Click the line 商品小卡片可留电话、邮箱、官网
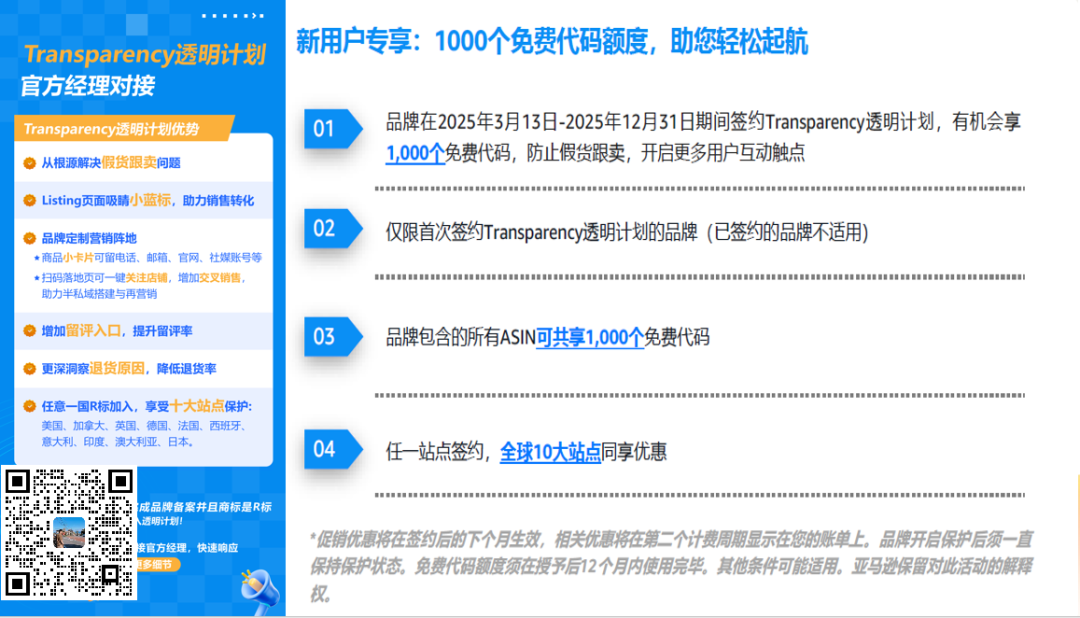1080x618 pixels. 147,258
